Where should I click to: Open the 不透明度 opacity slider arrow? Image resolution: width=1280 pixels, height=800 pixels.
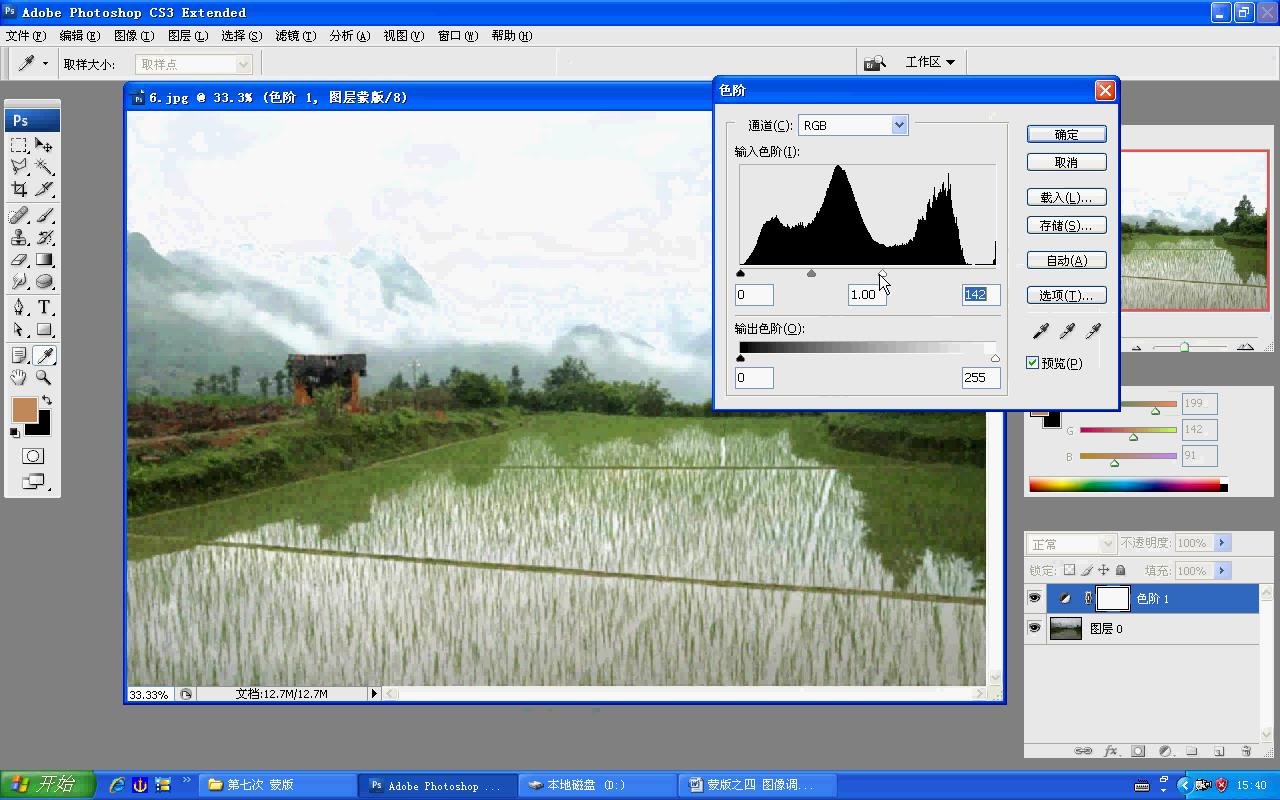point(1221,543)
